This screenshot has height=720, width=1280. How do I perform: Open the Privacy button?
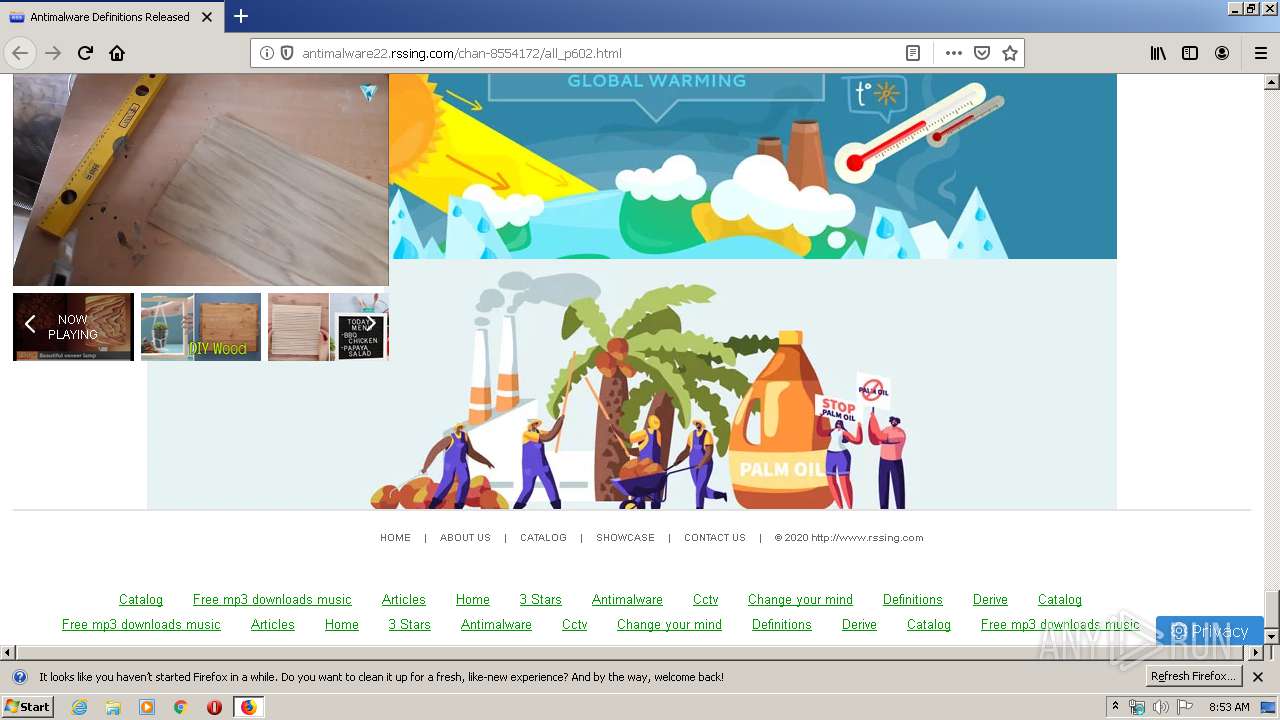click(x=1209, y=631)
